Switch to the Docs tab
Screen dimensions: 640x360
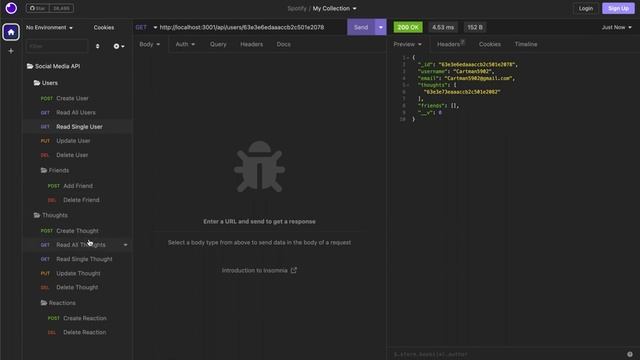click(283, 44)
